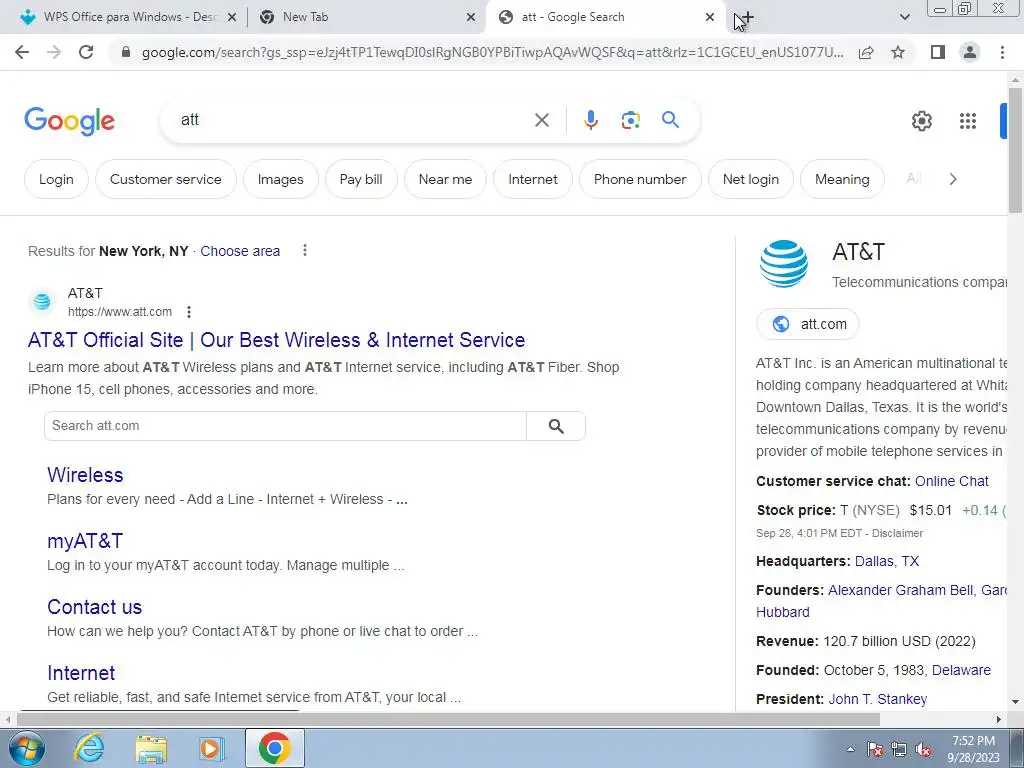Viewport: 1024px width, 768px height.
Task: Open Windows Media Player from taskbar
Action: (x=212, y=748)
